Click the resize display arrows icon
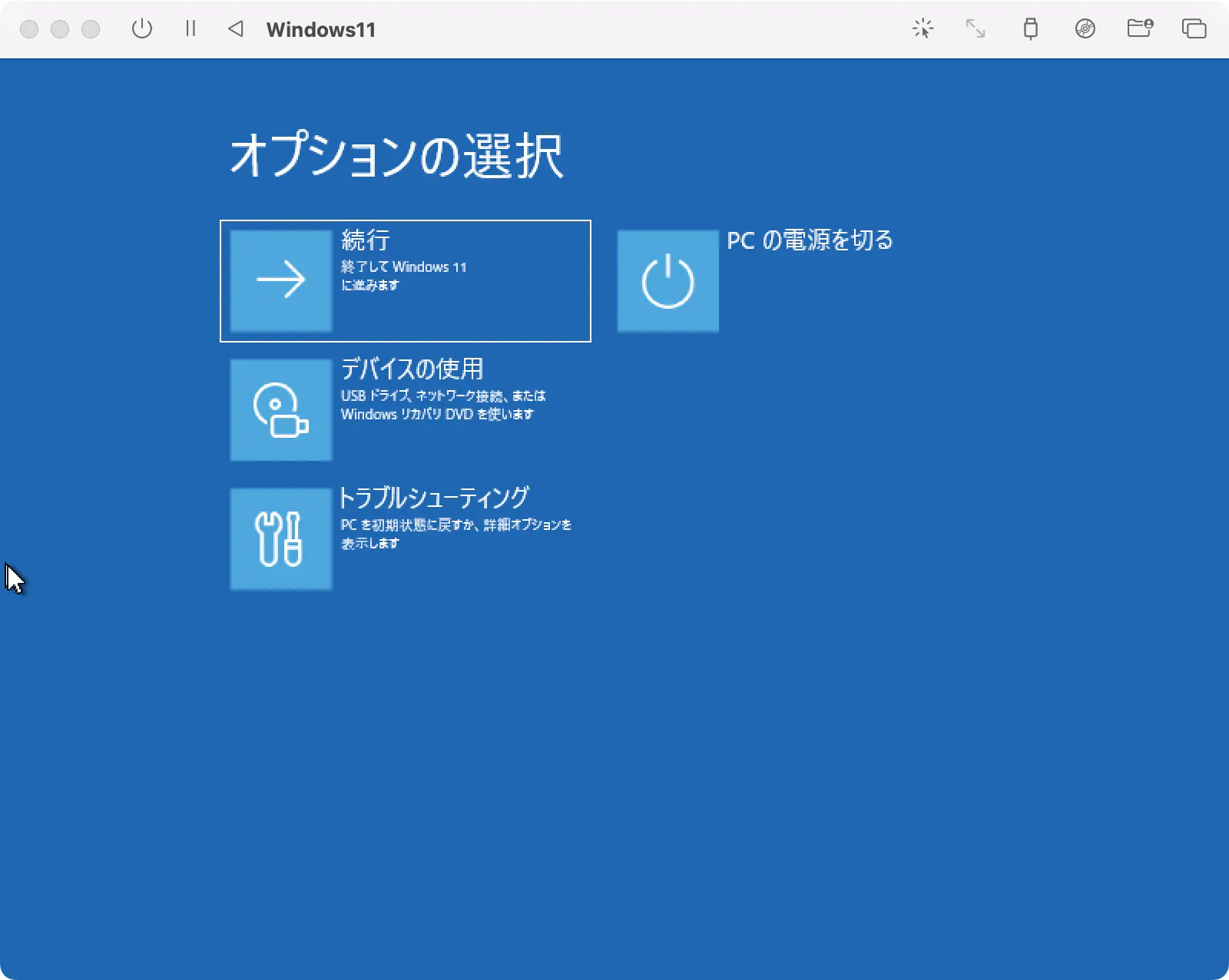Viewport: 1229px width, 980px height. 976,29
